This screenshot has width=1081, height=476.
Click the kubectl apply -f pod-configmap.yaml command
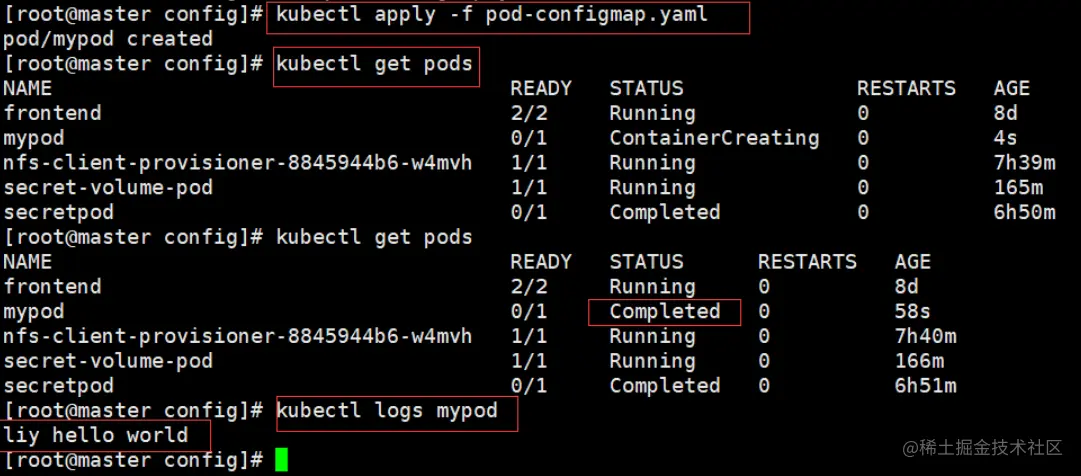tap(492, 15)
